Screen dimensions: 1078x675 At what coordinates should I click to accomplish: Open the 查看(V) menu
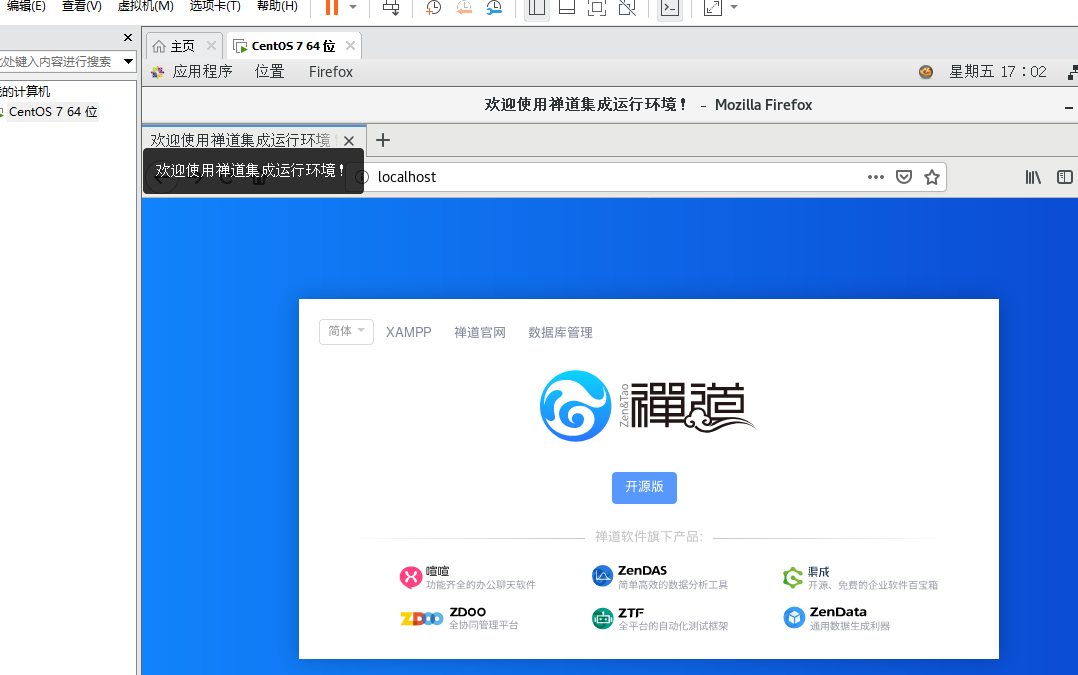point(81,6)
